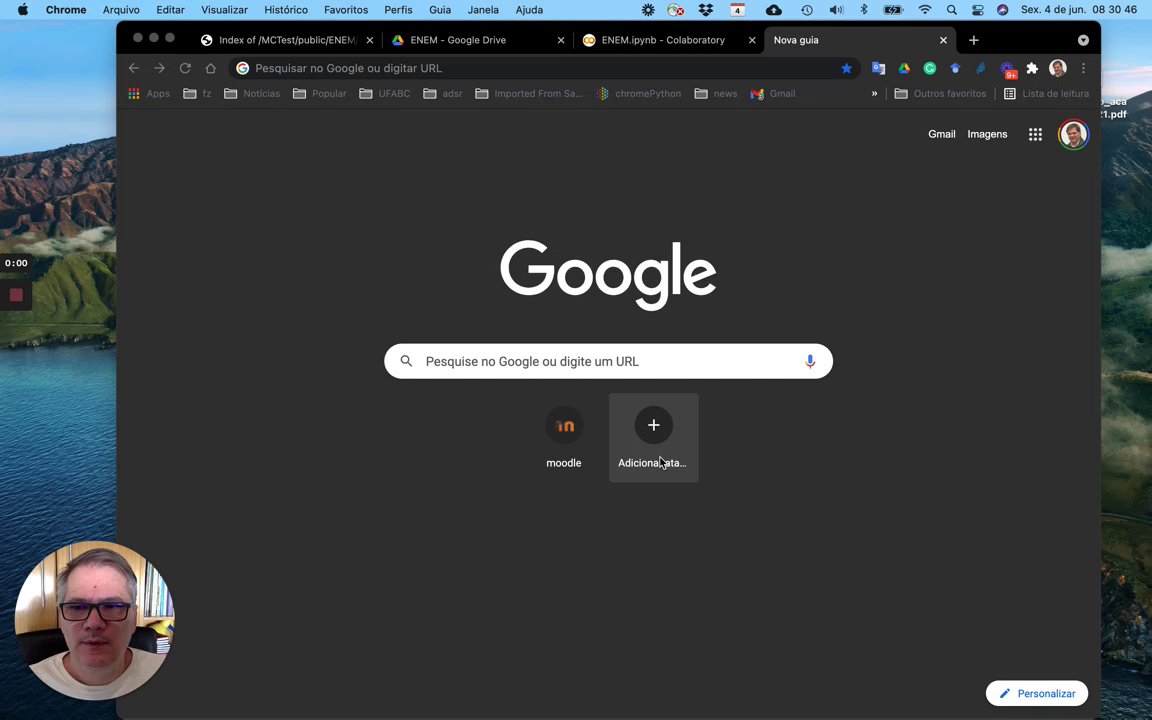Show hidden bookmarks with the chevron
1152x720 pixels.
pyautogui.click(x=874, y=93)
